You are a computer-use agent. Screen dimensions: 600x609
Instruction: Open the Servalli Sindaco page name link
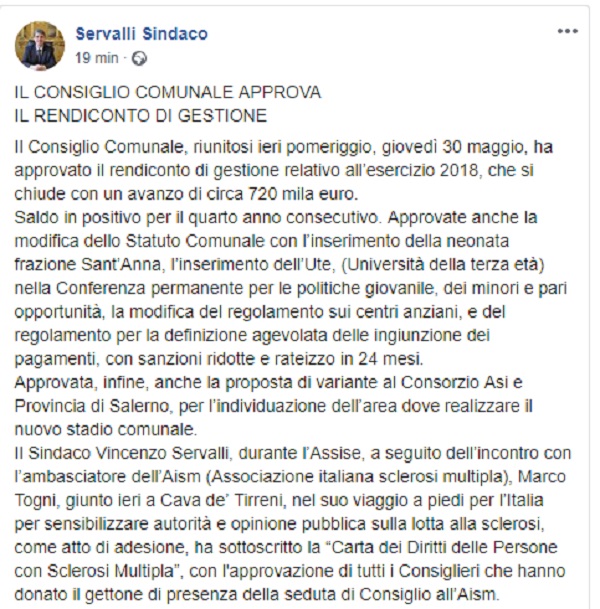click(142, 34)
